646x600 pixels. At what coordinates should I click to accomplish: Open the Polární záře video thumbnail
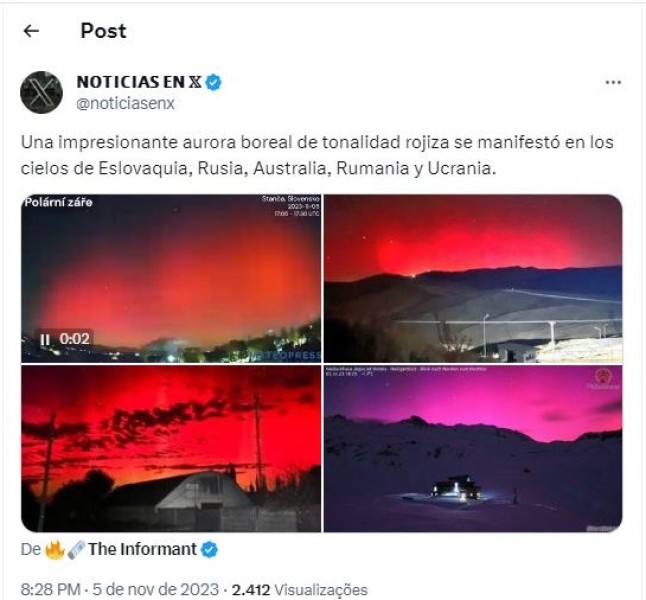click(x=171, y=279)
